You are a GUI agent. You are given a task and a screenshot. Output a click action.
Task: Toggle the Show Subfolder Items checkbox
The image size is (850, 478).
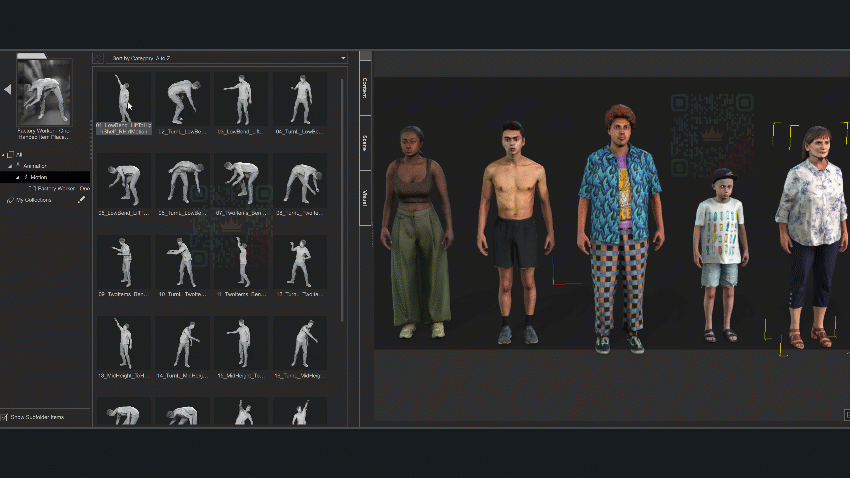point(5,416)
